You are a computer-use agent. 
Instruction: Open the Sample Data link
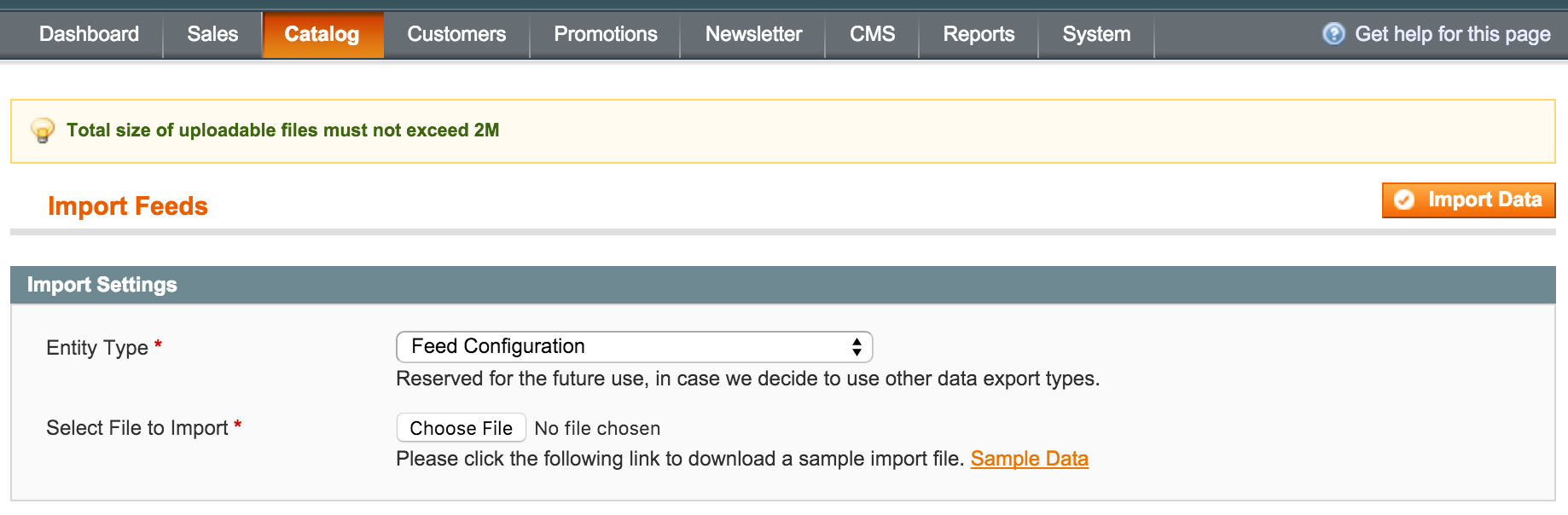point(1029,459)
